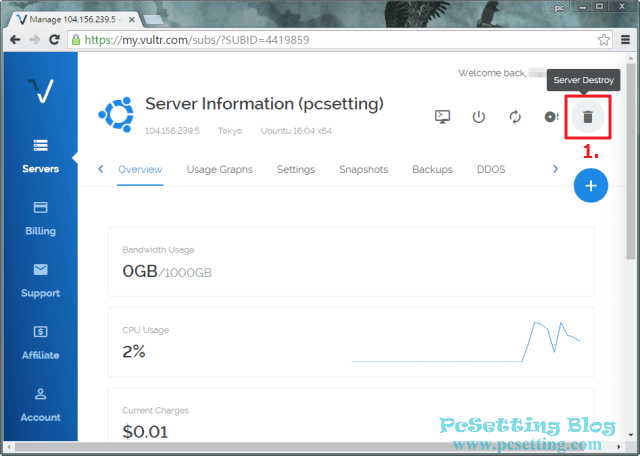The height and width of the screenshot is (456, 640).
Task: Show more tabs with right chevron
Action: 555,169
